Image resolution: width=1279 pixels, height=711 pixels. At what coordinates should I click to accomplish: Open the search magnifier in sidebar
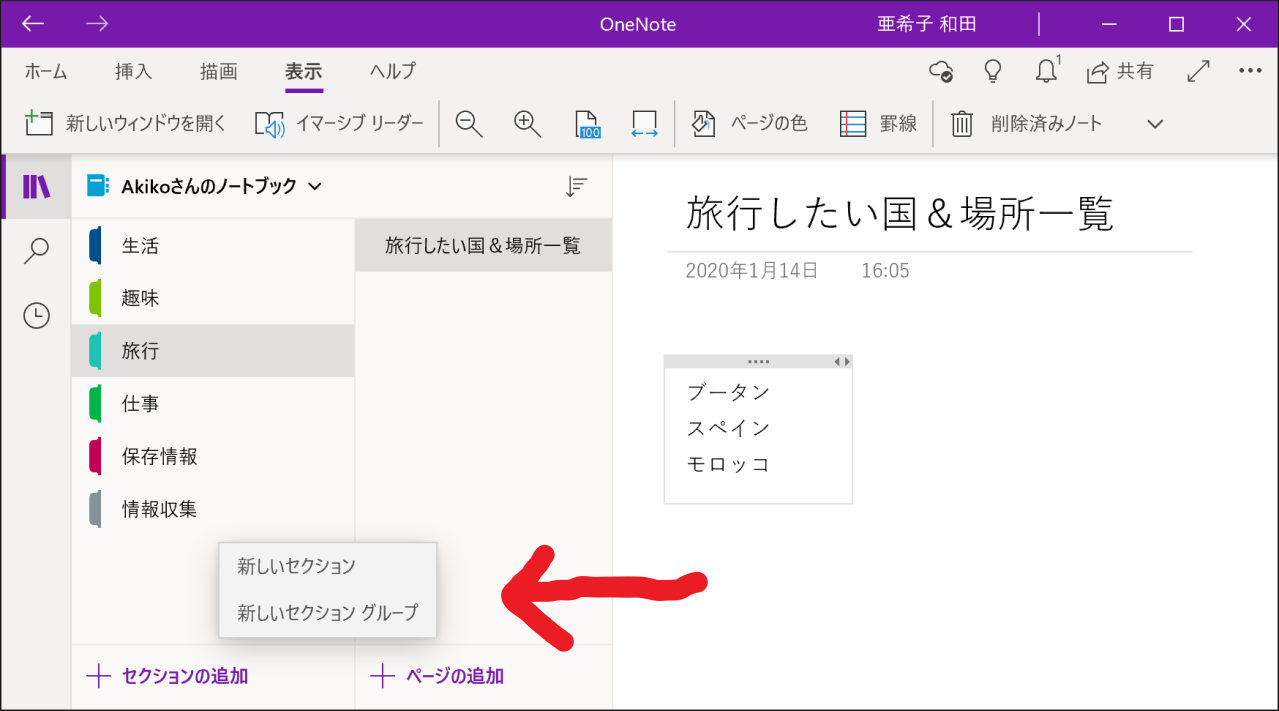(36, 251)
